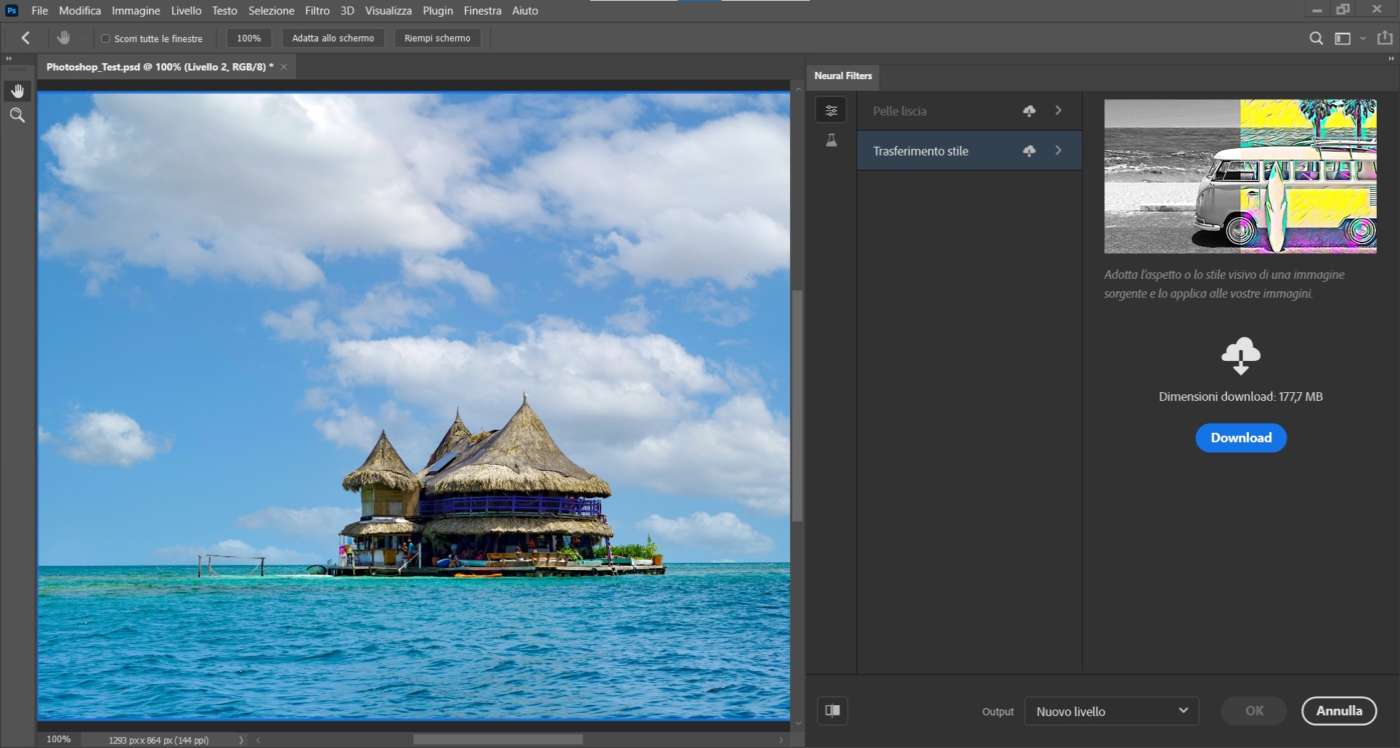Open the Output Nuovo livello dropdown

pos(1111,711)
